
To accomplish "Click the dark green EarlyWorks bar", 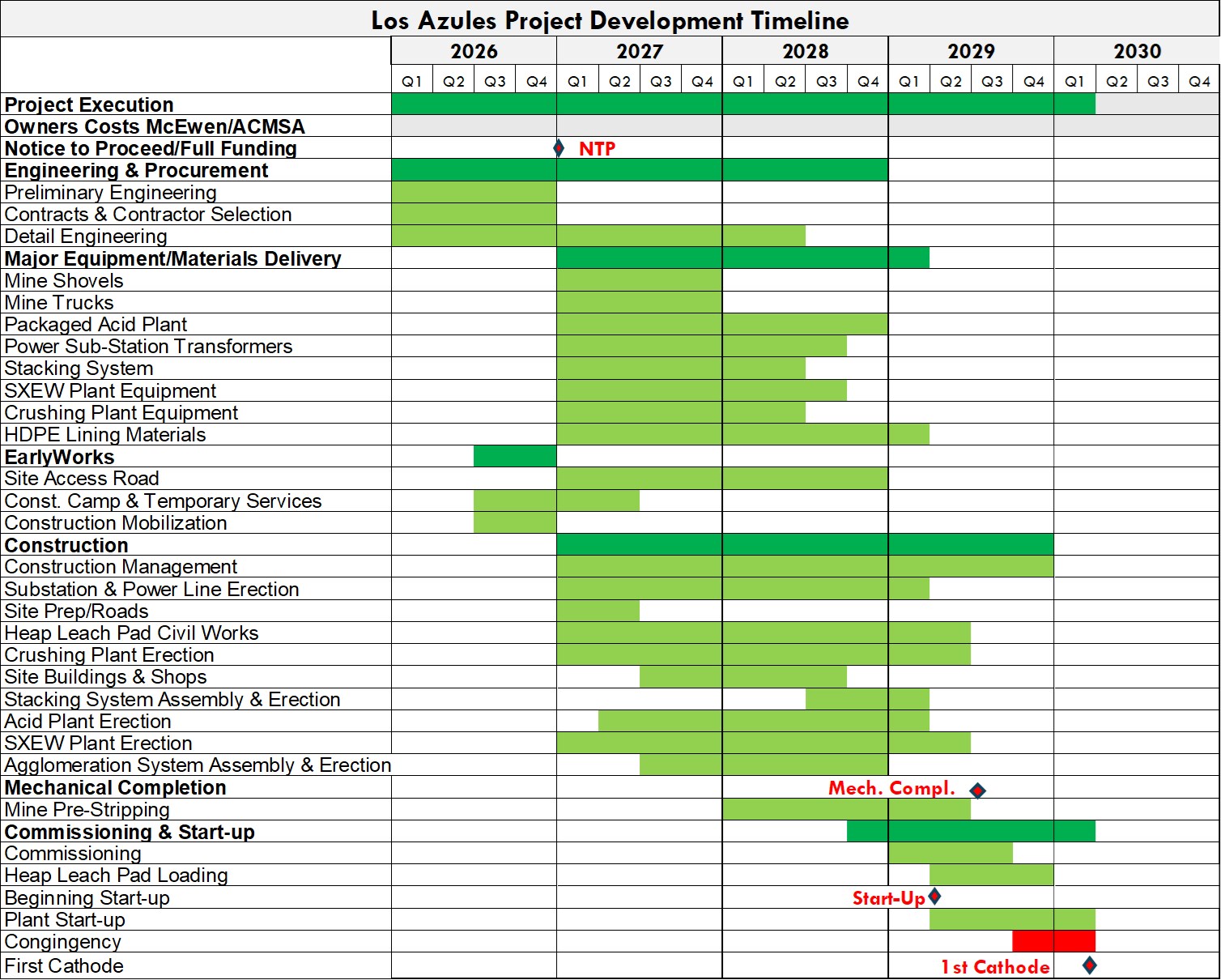I will (x=515, y=456).
